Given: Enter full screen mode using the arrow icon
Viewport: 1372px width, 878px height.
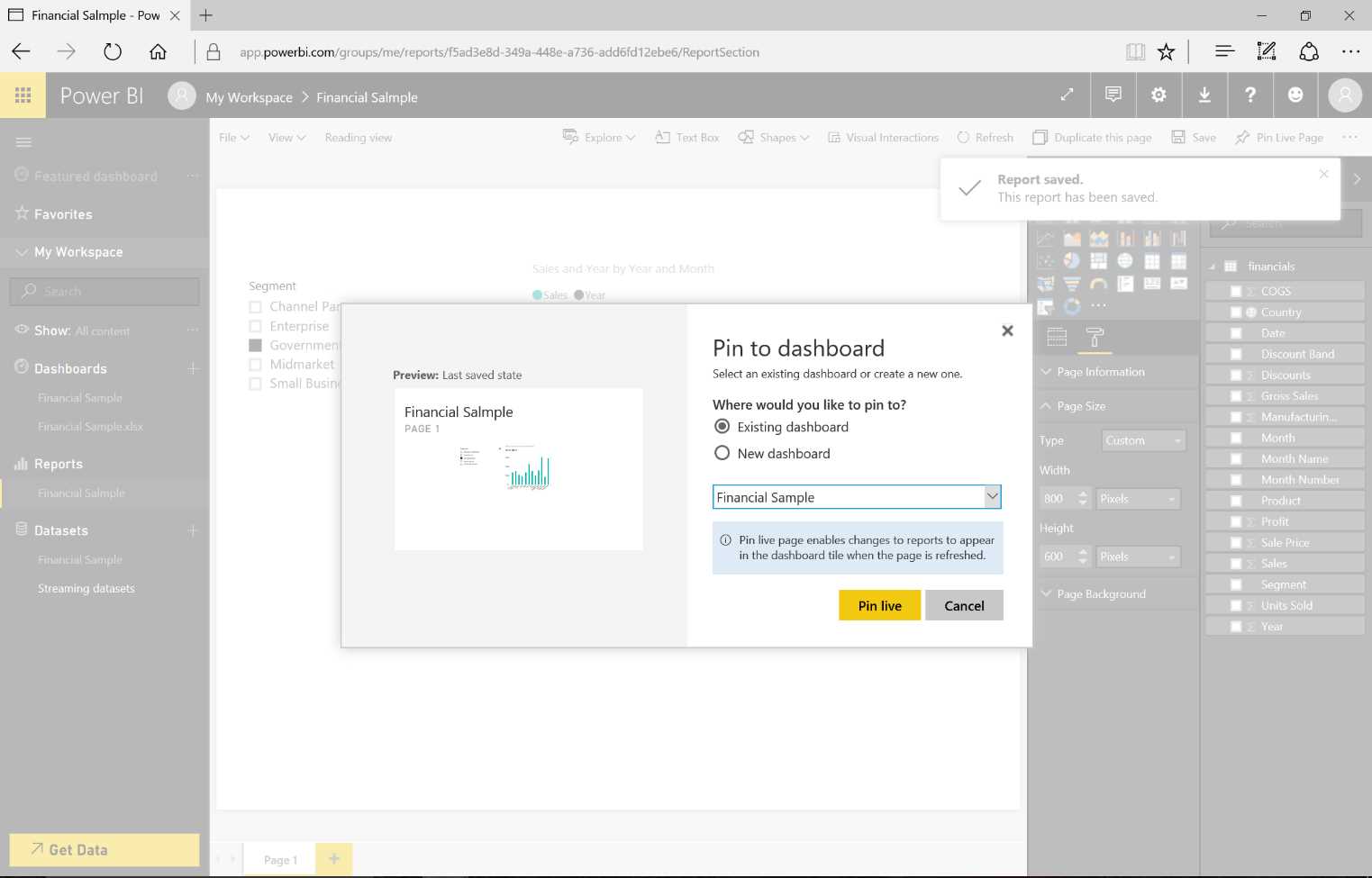Looking at the screenshot, I should point(1067,95).
